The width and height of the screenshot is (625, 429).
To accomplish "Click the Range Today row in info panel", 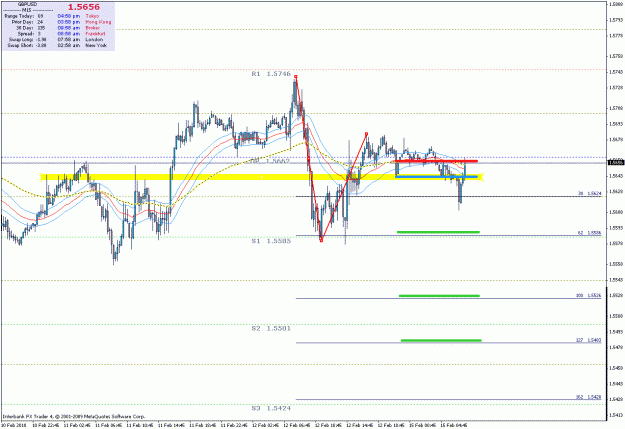I will pyautogui.click(x=24, y=16).
